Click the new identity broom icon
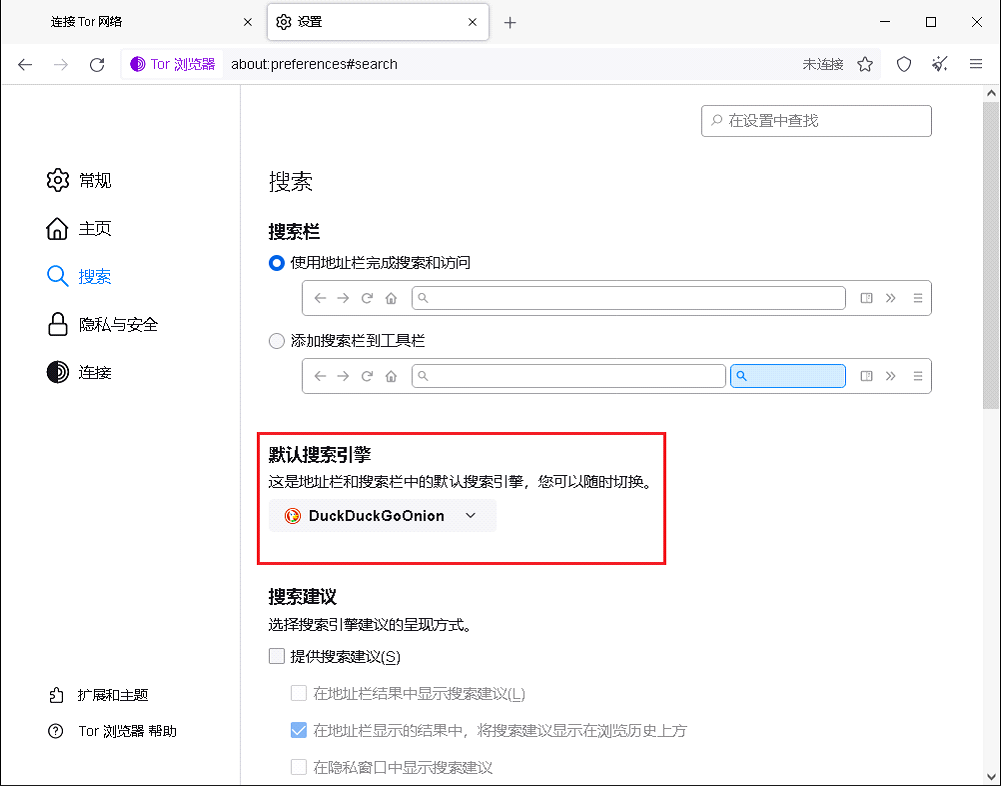 (x=940, y=64)
